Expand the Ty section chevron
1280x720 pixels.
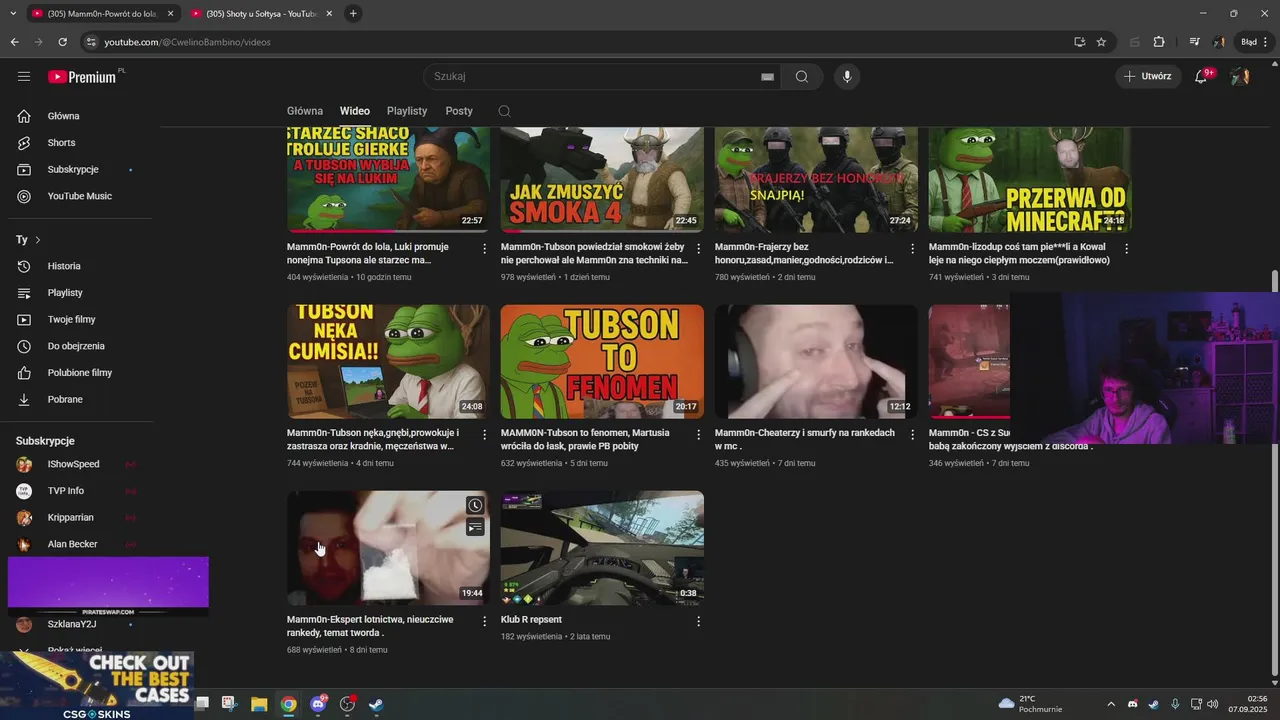point(38,240)
